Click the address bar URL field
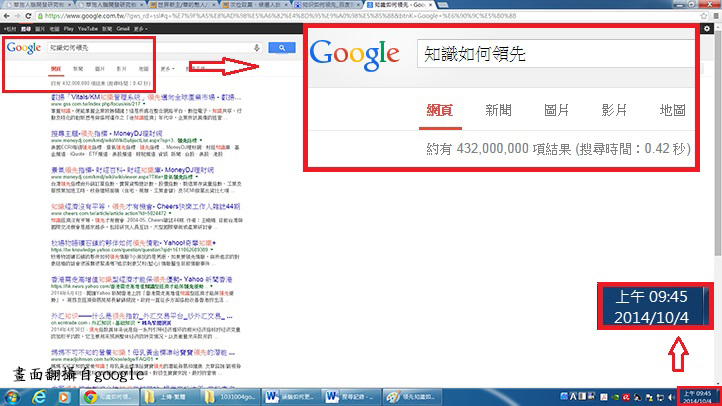The height and width of the screenshot is (406, 722). pos(368,16)
